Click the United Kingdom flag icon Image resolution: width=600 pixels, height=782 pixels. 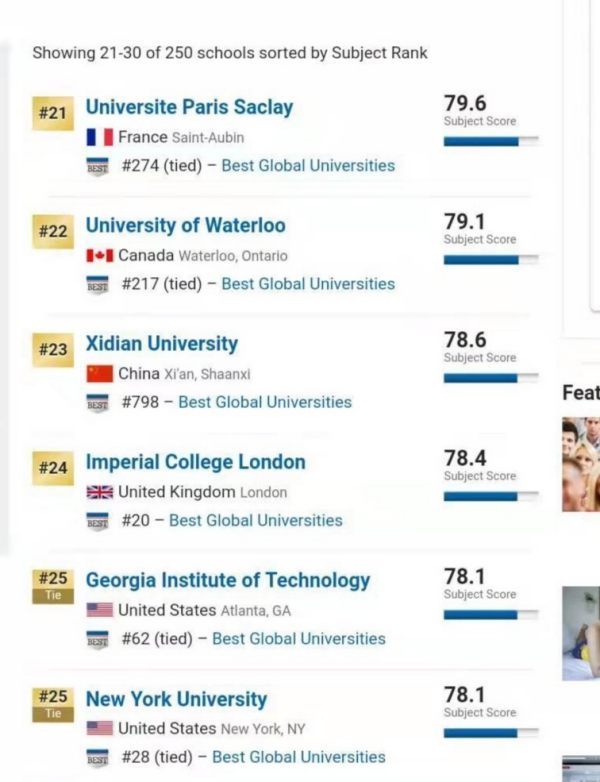point(100,492)
